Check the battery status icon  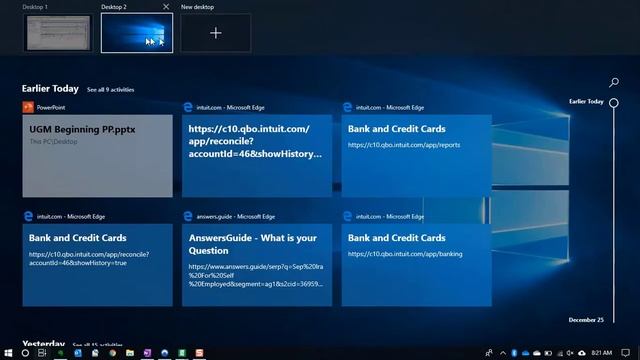pyautogui.click(x=548, y=353)
